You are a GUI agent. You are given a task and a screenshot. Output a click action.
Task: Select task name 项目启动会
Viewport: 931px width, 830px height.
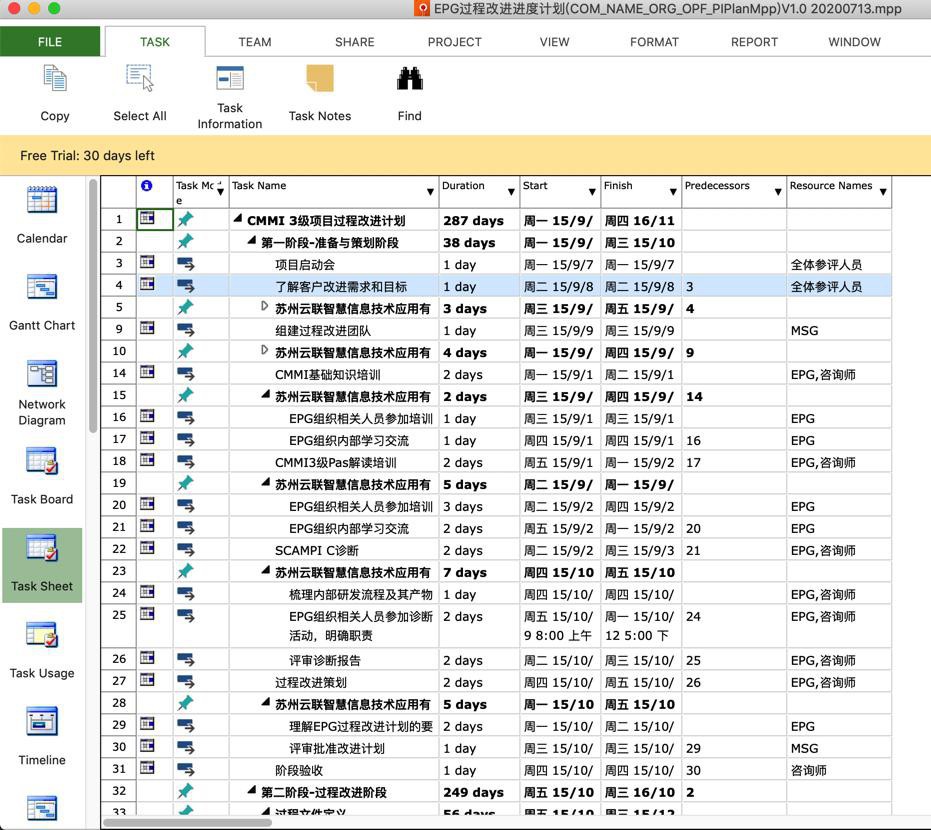[x=305, y=265]
